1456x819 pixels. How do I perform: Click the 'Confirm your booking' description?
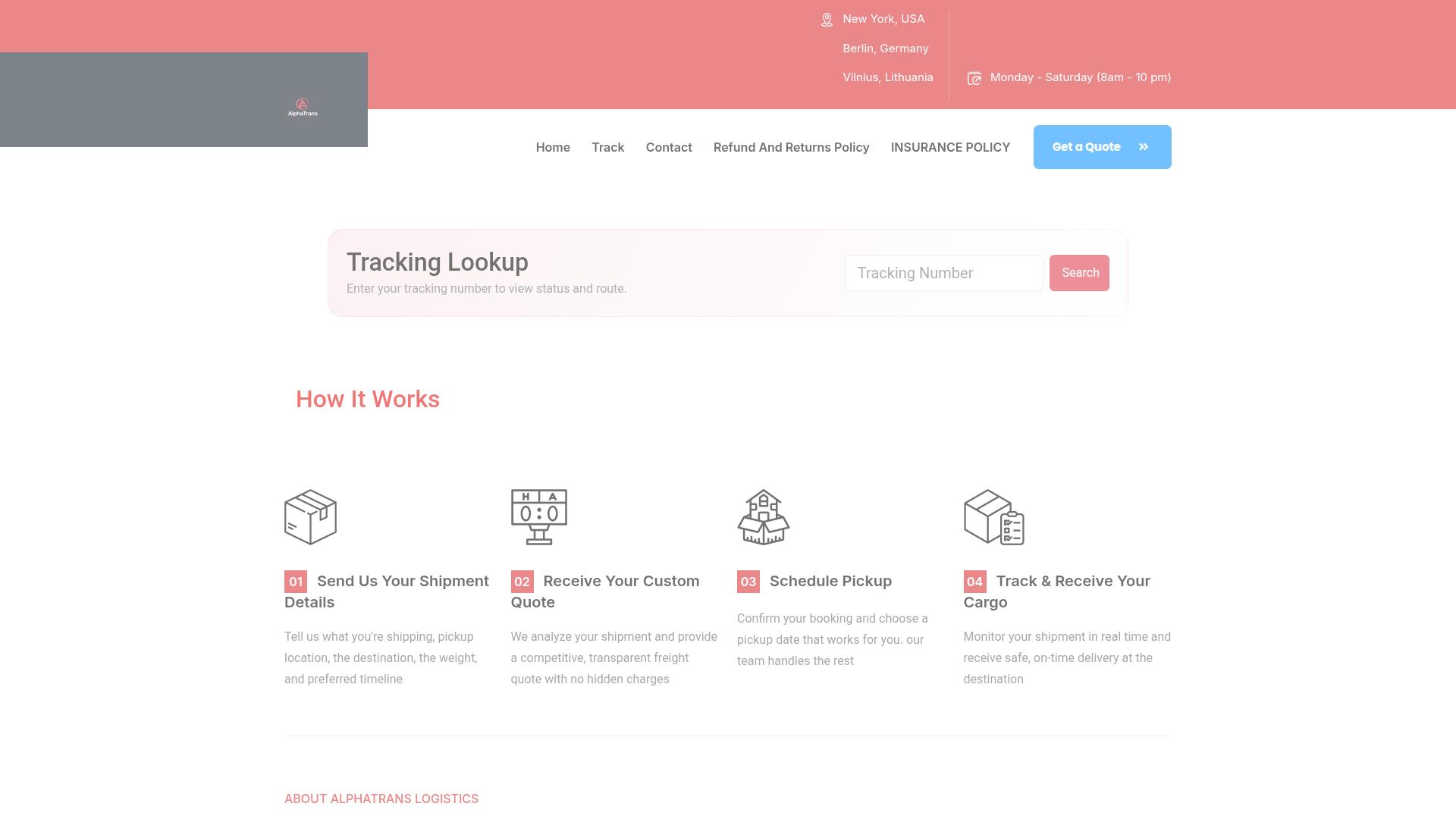point(833,640)
